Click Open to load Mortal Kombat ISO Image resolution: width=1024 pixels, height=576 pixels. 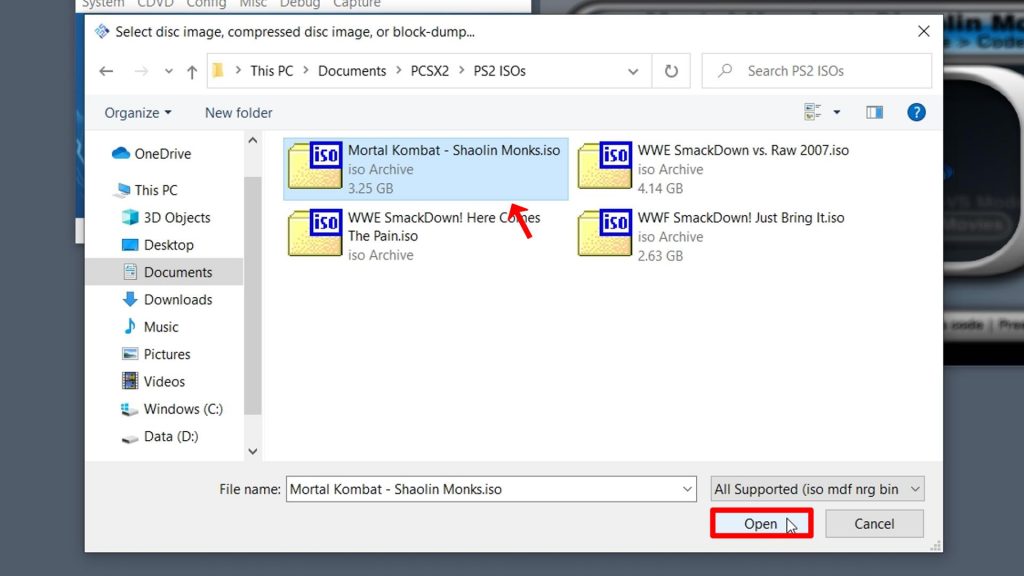pyautogui.click(x=760, y=523)
